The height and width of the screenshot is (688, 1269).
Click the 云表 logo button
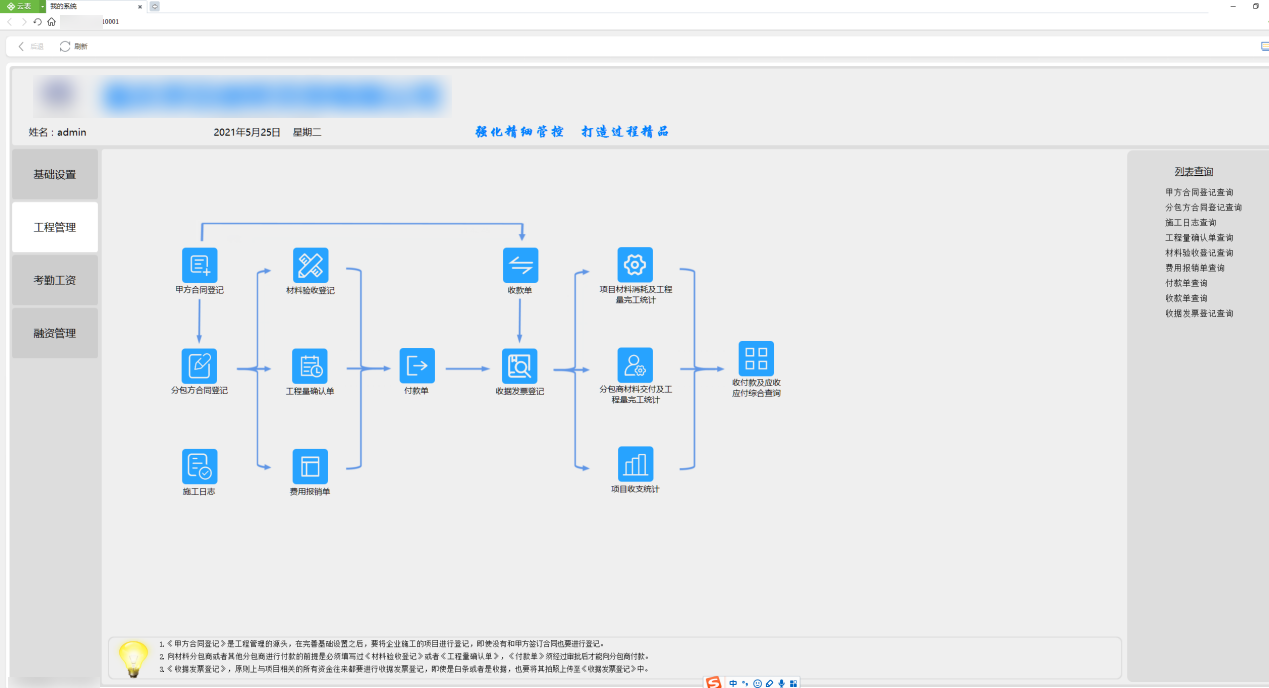19,6
